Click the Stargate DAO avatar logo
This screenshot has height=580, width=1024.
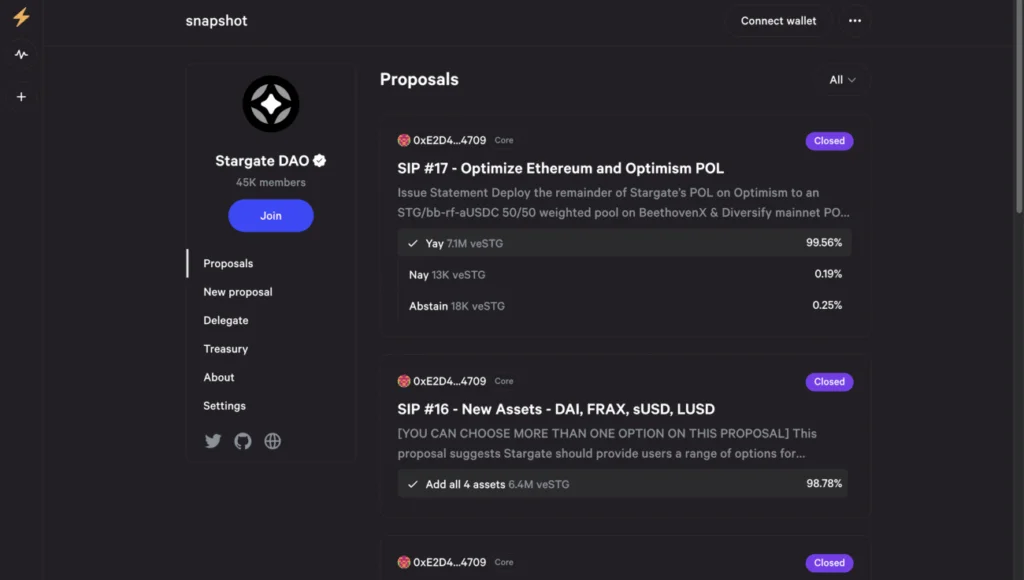pos(271,104)
